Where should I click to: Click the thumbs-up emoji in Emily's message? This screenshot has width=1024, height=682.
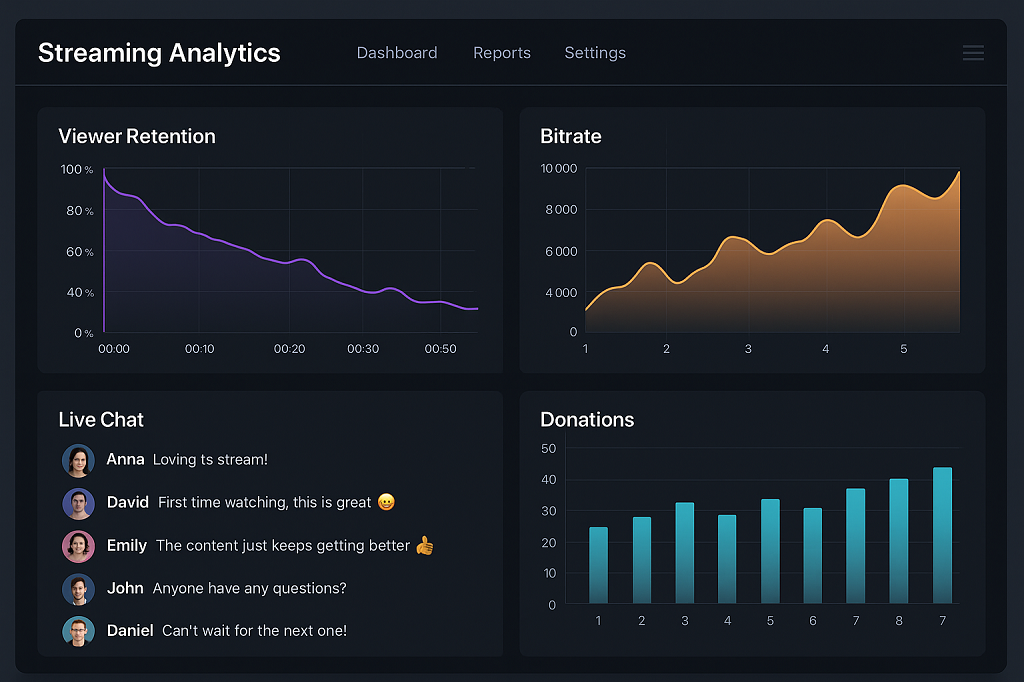[425, 545]
